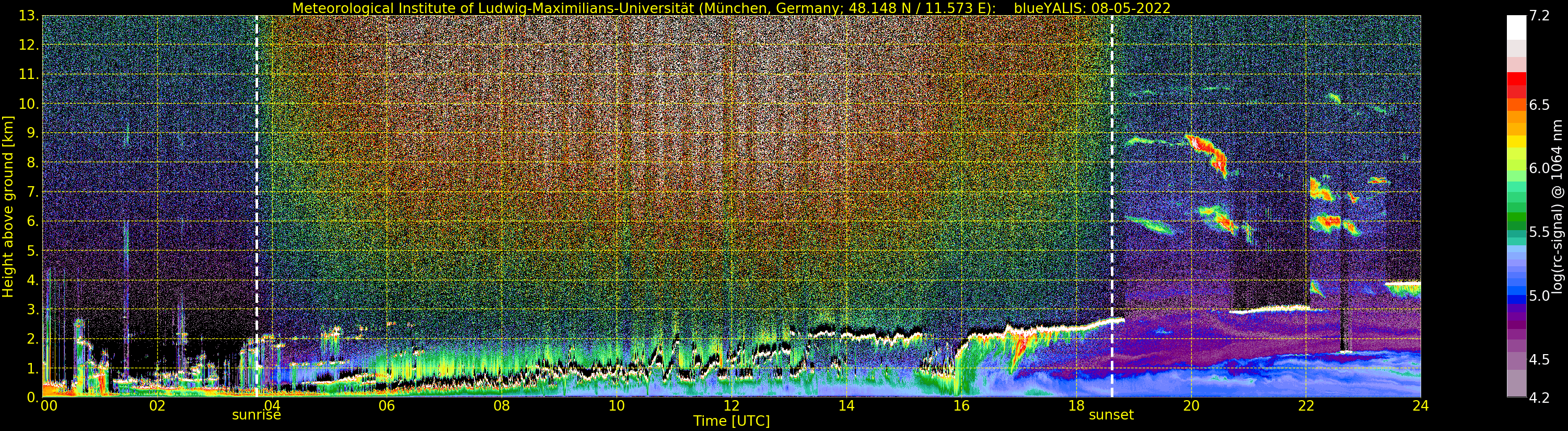Screen dimensions: 1568x431
Task: Click the 'Time [UTC]' axis label
Action: pyautogui.click(x=731, y=421)
